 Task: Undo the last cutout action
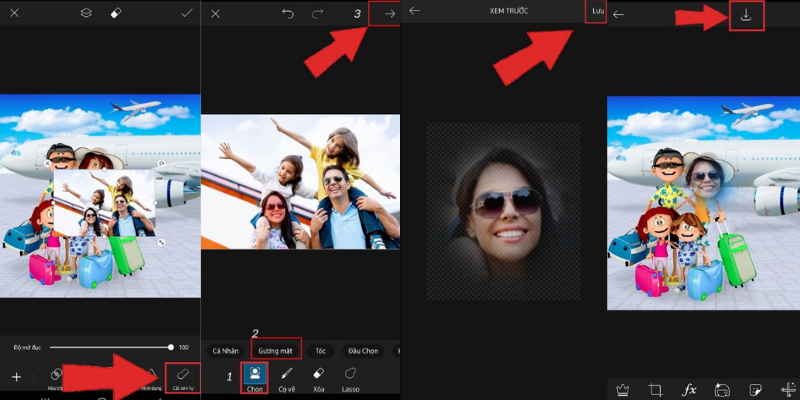tap(288, 14)
